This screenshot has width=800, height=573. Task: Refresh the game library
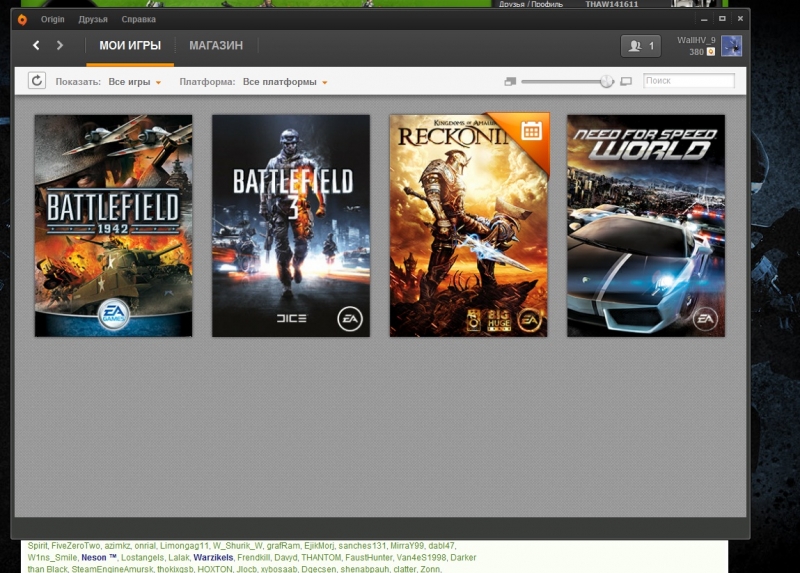37,81
